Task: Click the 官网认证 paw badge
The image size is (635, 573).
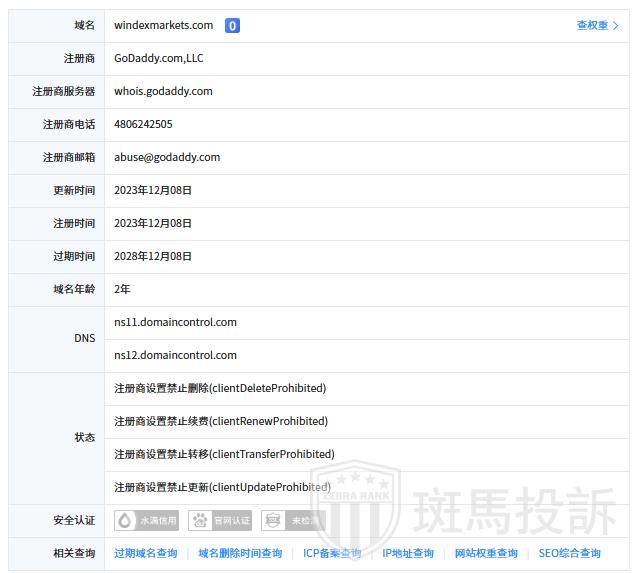Action: point(220,520)
